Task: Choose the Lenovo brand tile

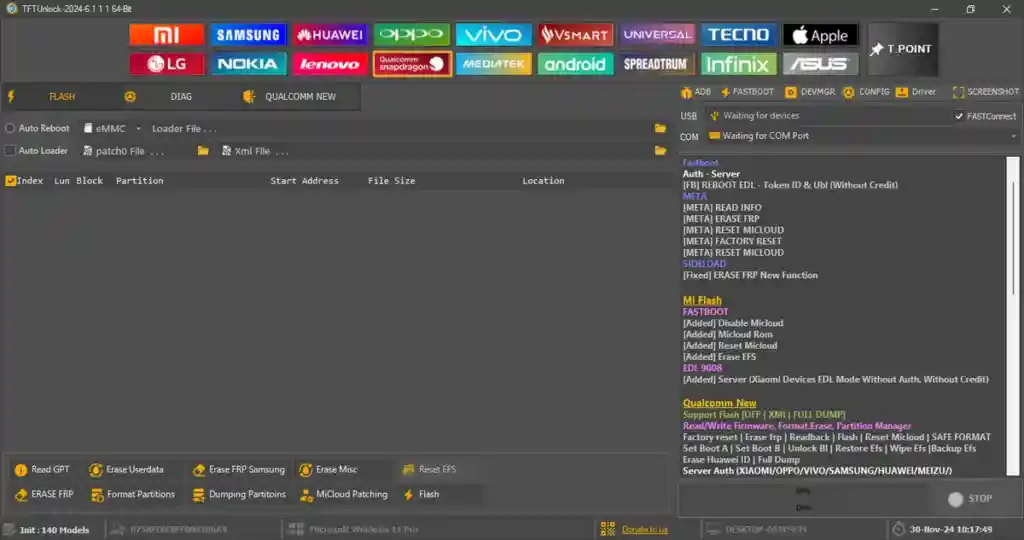Action: point(330,64)
